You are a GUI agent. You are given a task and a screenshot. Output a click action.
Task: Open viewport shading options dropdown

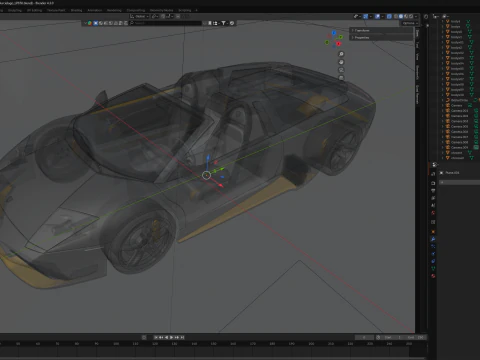pyautogui.click(x=416, y=16)
